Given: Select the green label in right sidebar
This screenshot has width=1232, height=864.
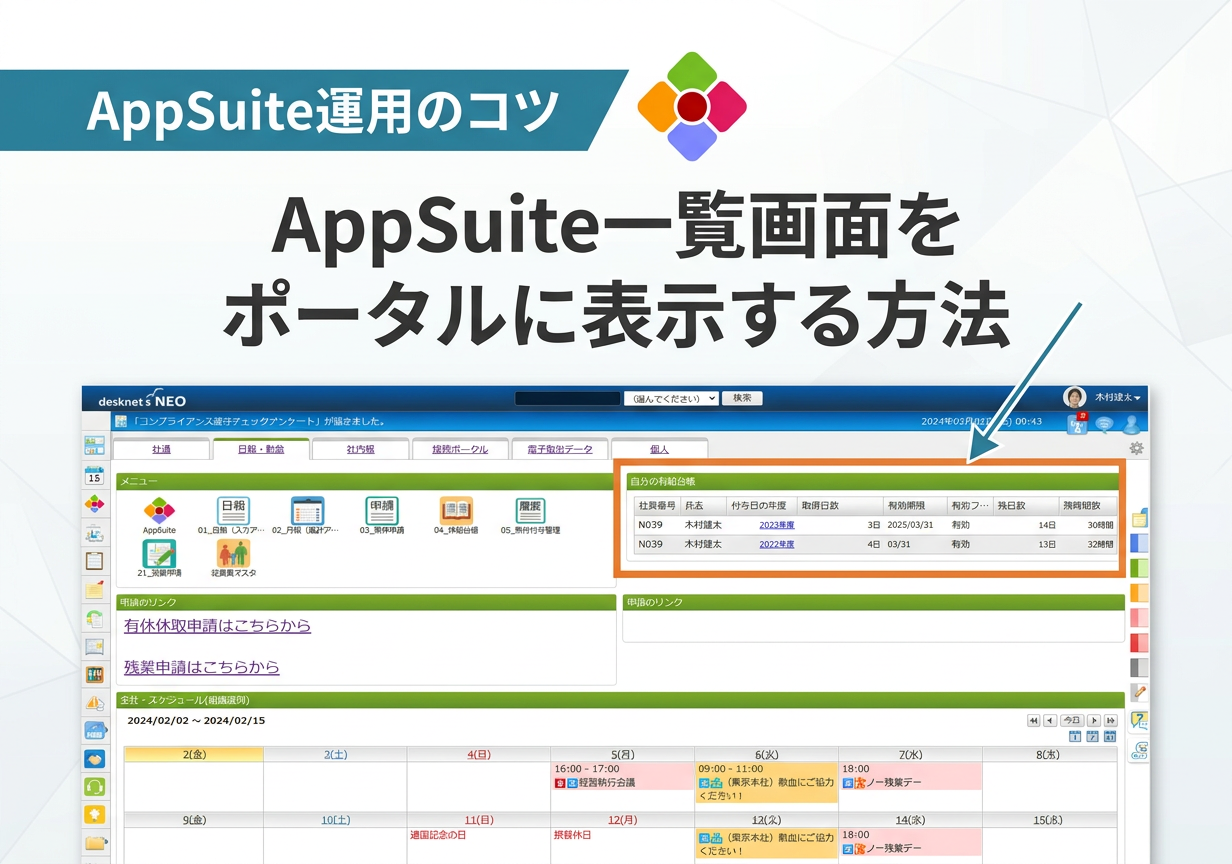Looking at the screenshot, I should (x=1139, y=568).
